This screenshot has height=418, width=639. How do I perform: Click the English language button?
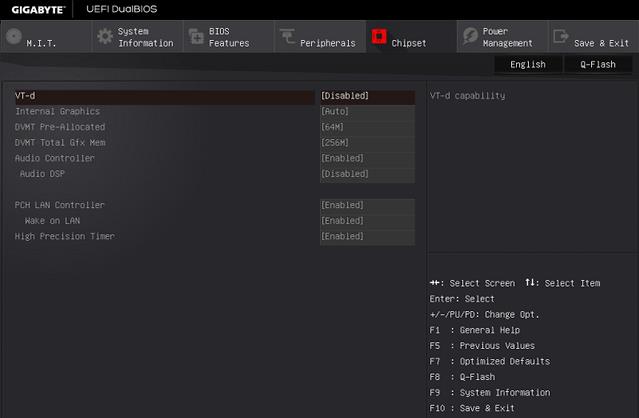tap(527, 64)
